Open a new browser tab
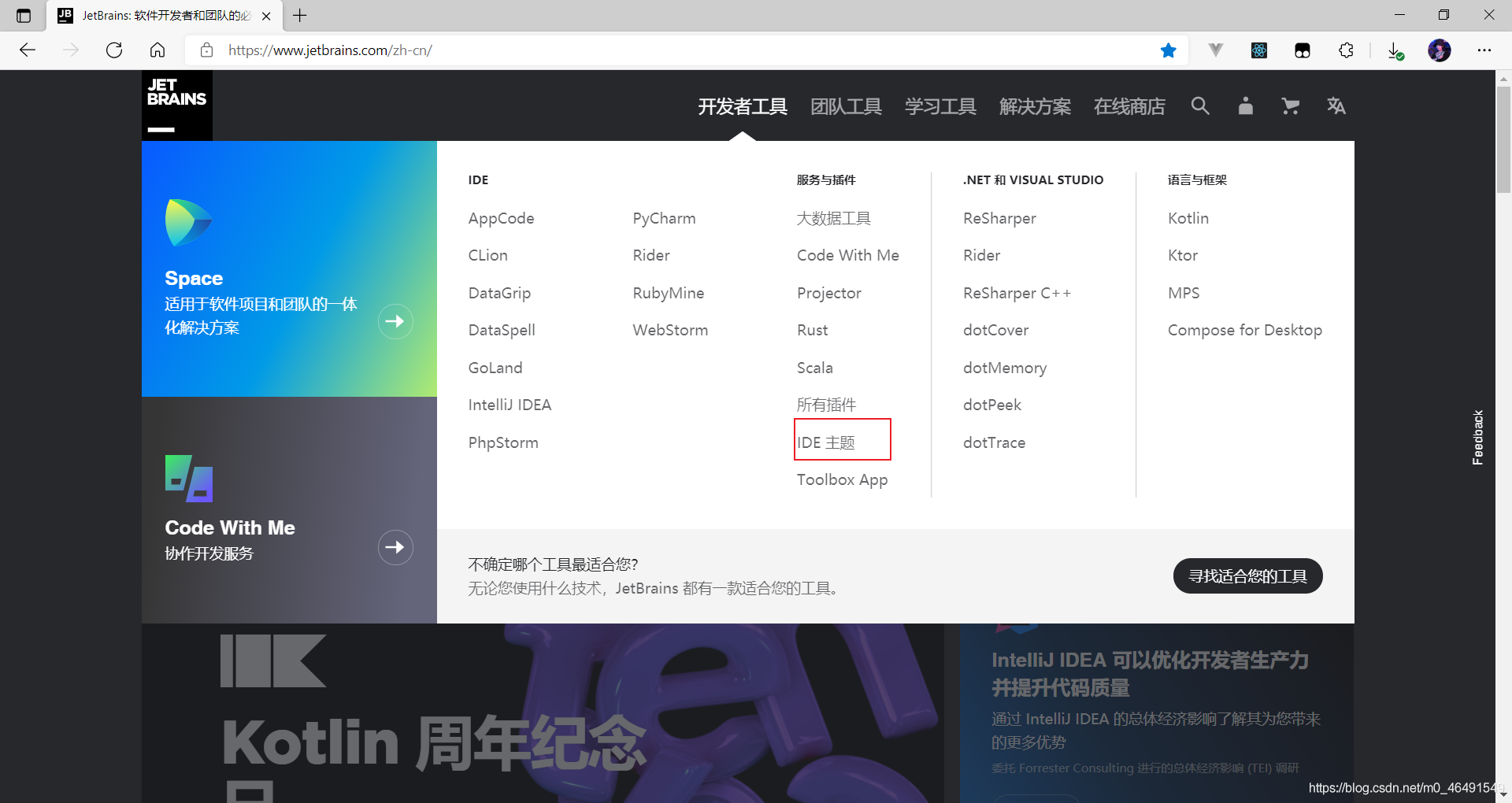1512x803 pixels. pos(300,16)
